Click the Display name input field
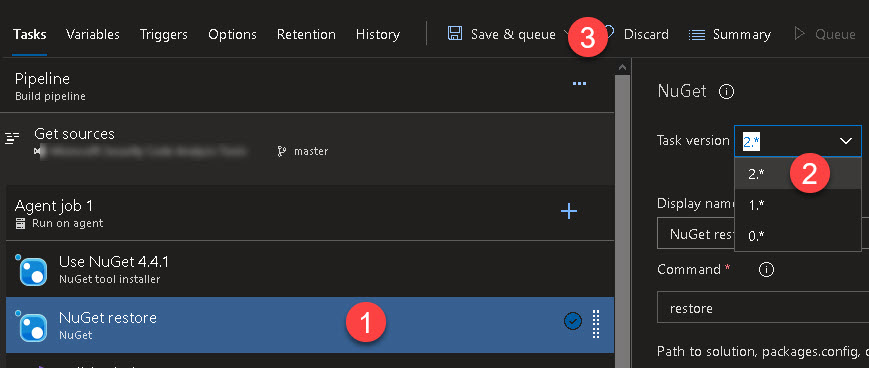869x368 pixels. [763, 233]
